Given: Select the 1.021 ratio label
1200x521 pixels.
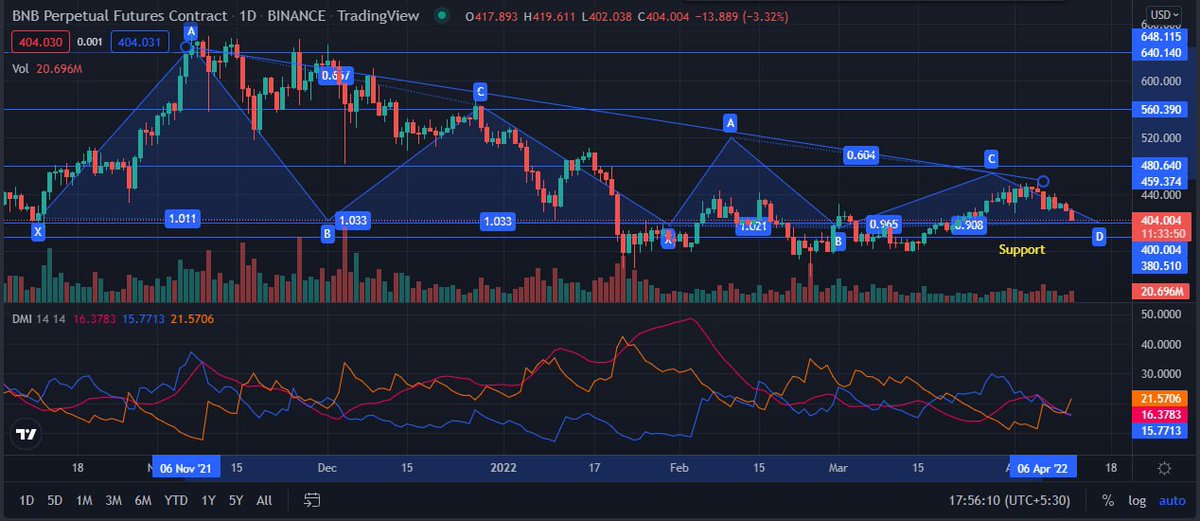Looking at the screenshot, I should coord(752,227).
